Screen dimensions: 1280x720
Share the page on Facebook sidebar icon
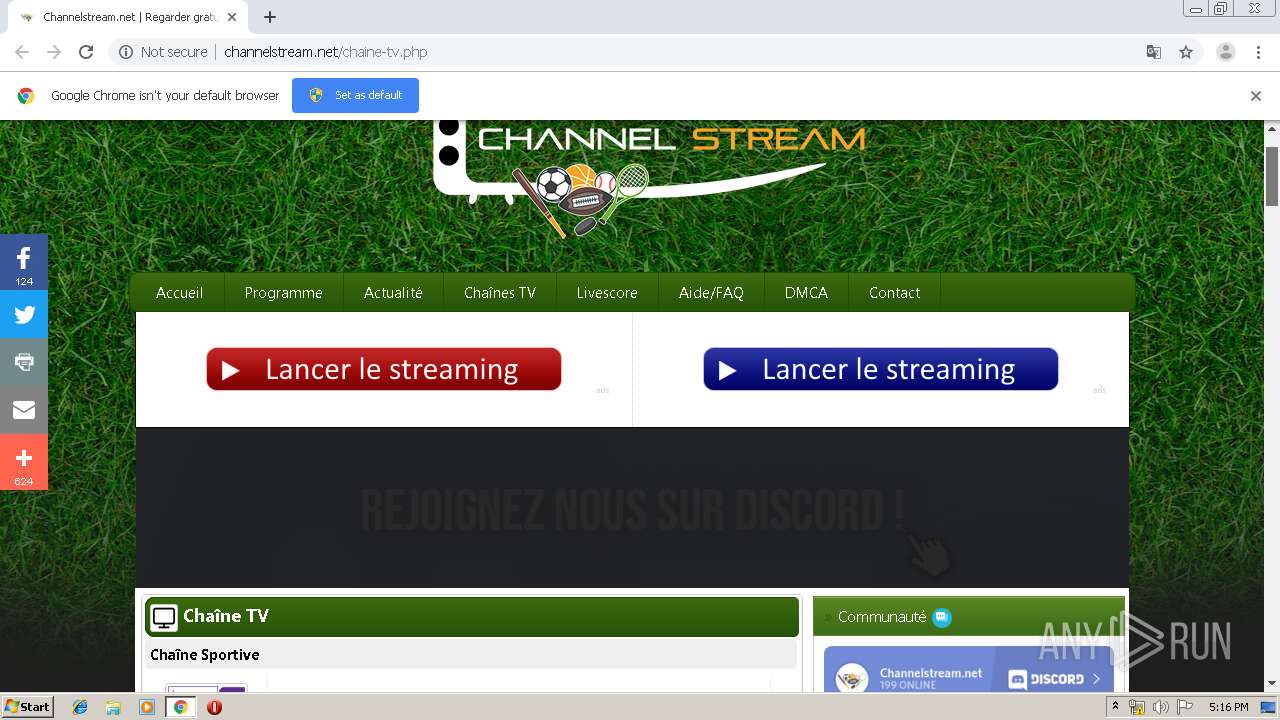point(24,263)
